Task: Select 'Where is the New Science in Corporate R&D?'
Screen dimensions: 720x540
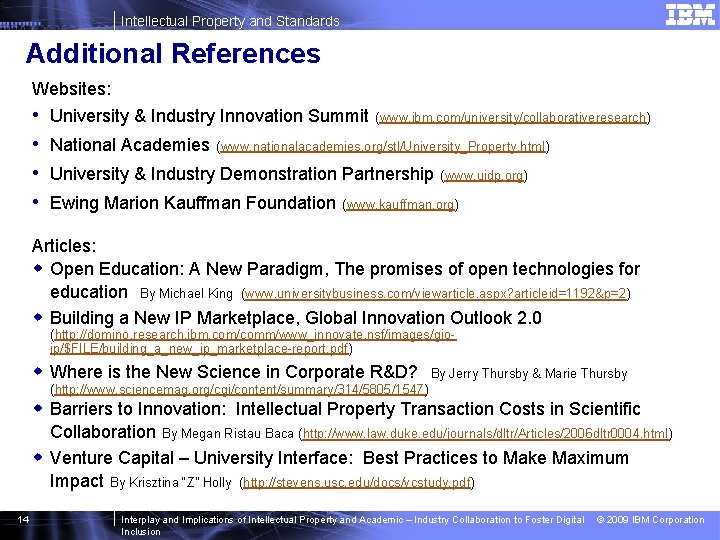Action: (233, 371)
